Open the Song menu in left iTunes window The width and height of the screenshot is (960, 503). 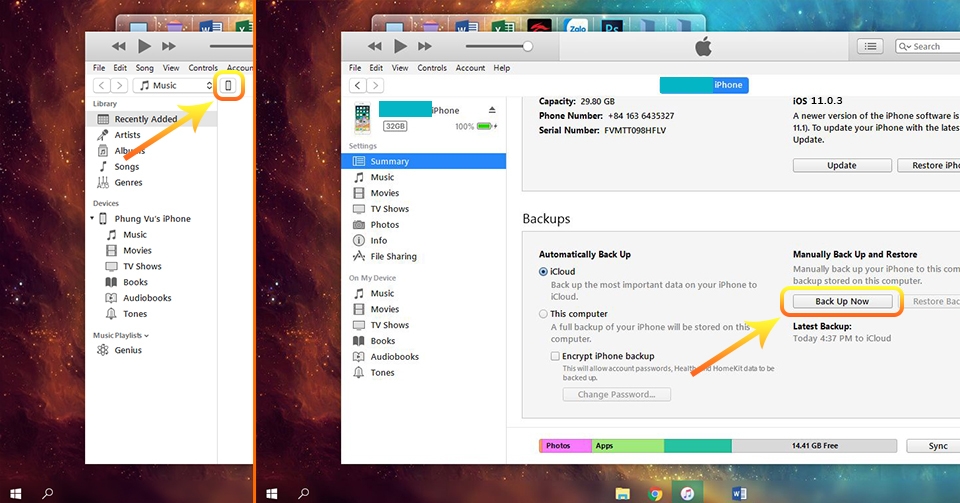[144, 68]
